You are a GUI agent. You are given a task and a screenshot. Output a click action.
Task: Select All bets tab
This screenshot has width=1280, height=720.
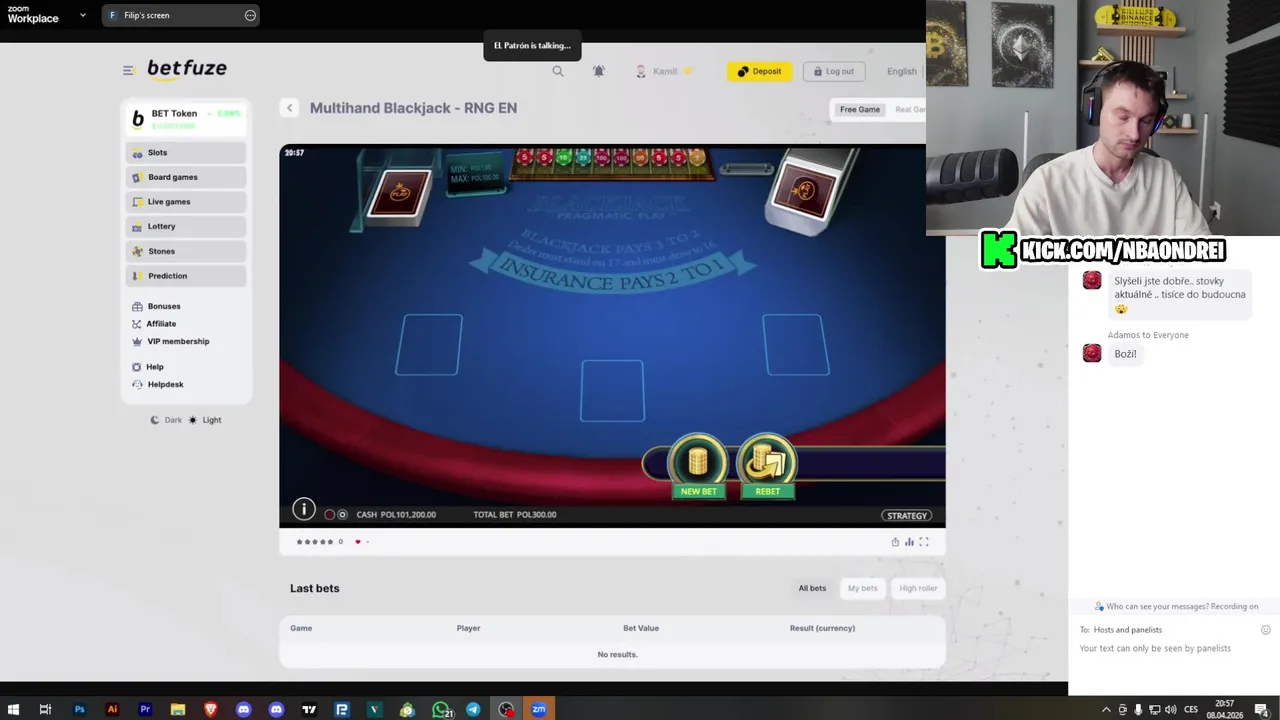812,588
